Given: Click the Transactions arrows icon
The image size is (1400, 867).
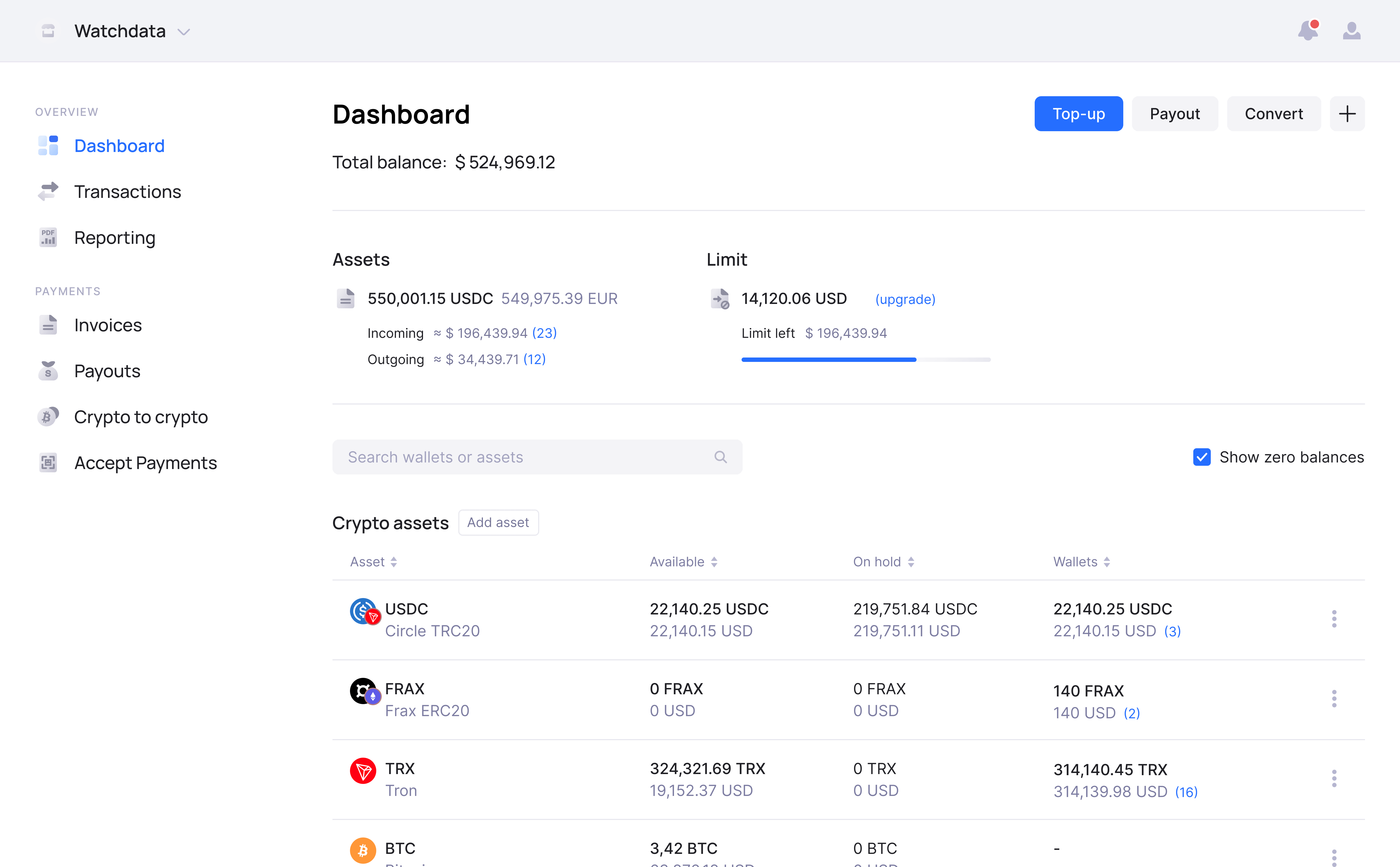Looking at the screenshot, I should (x=48, y=192).
